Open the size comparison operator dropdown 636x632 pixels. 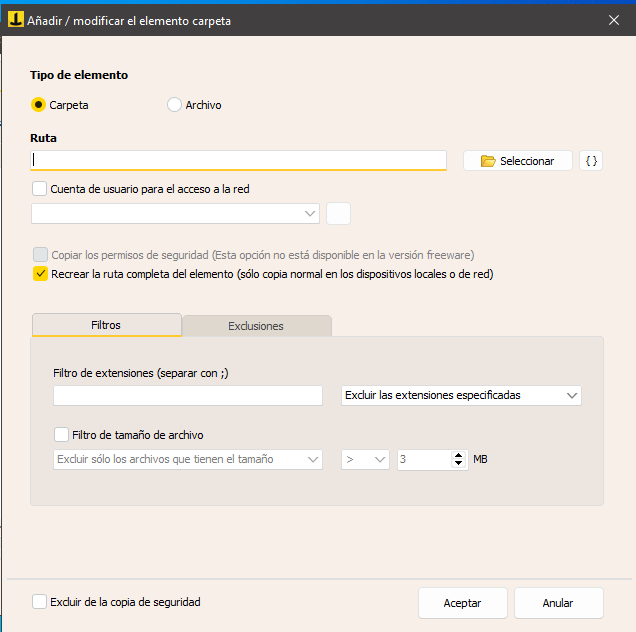pos(366,460)
